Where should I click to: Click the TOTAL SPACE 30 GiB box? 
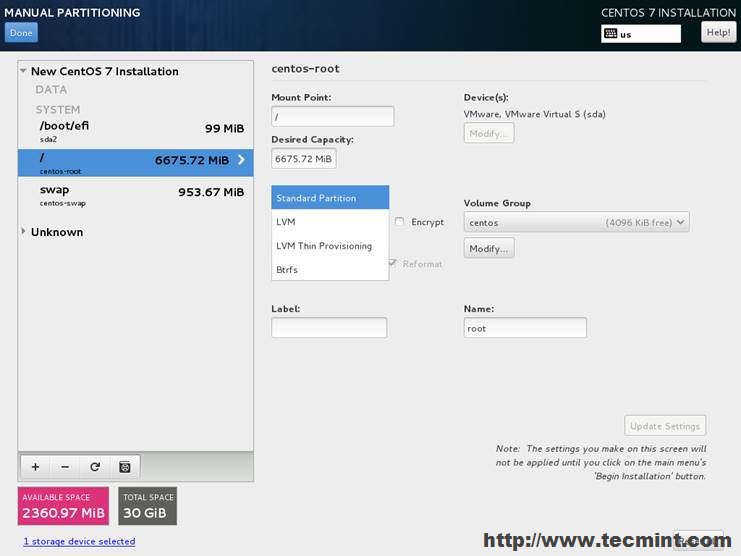coord(147,506)
